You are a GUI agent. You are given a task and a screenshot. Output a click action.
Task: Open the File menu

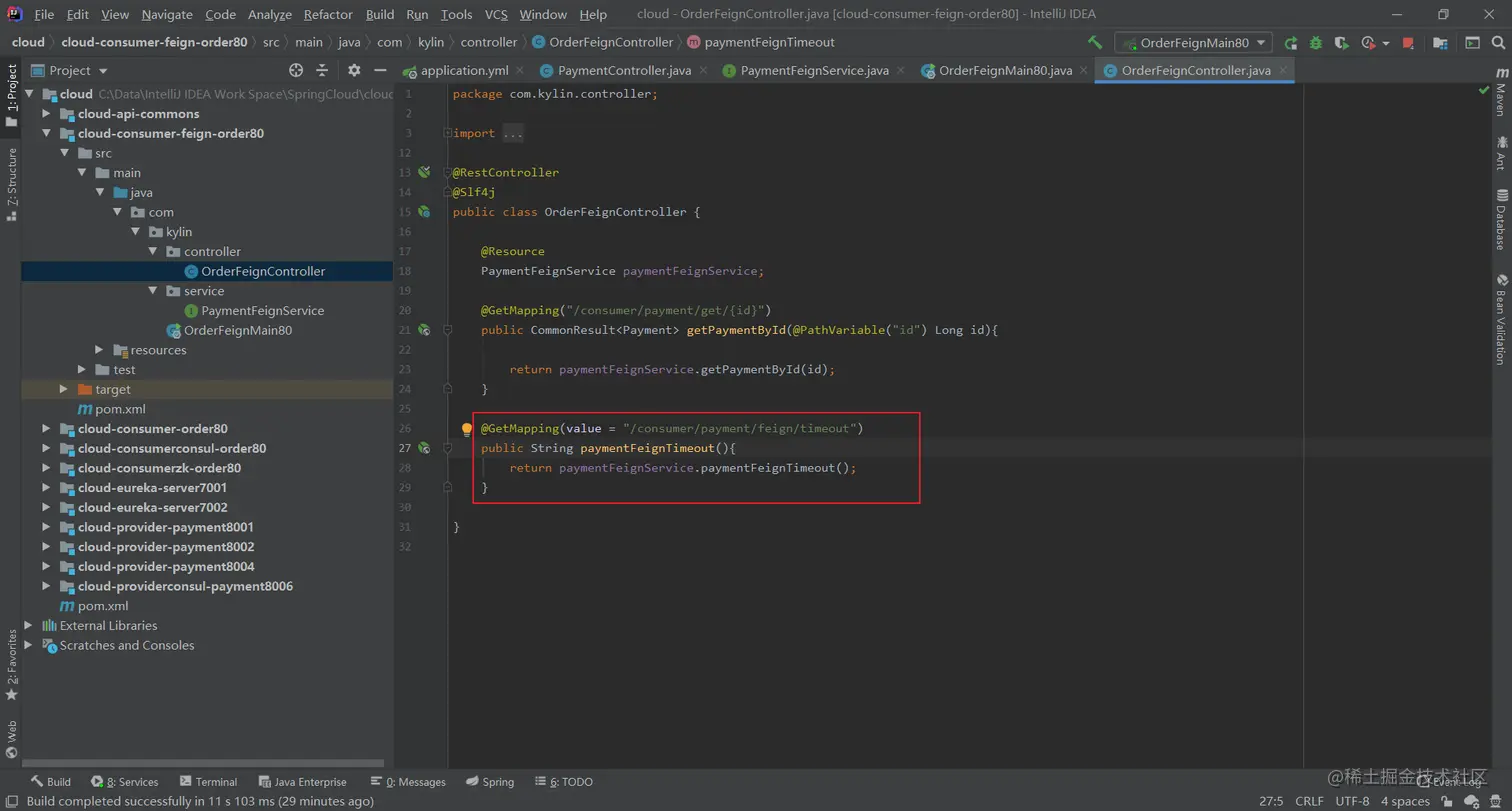pyautogui.click(x=44, y=14)
